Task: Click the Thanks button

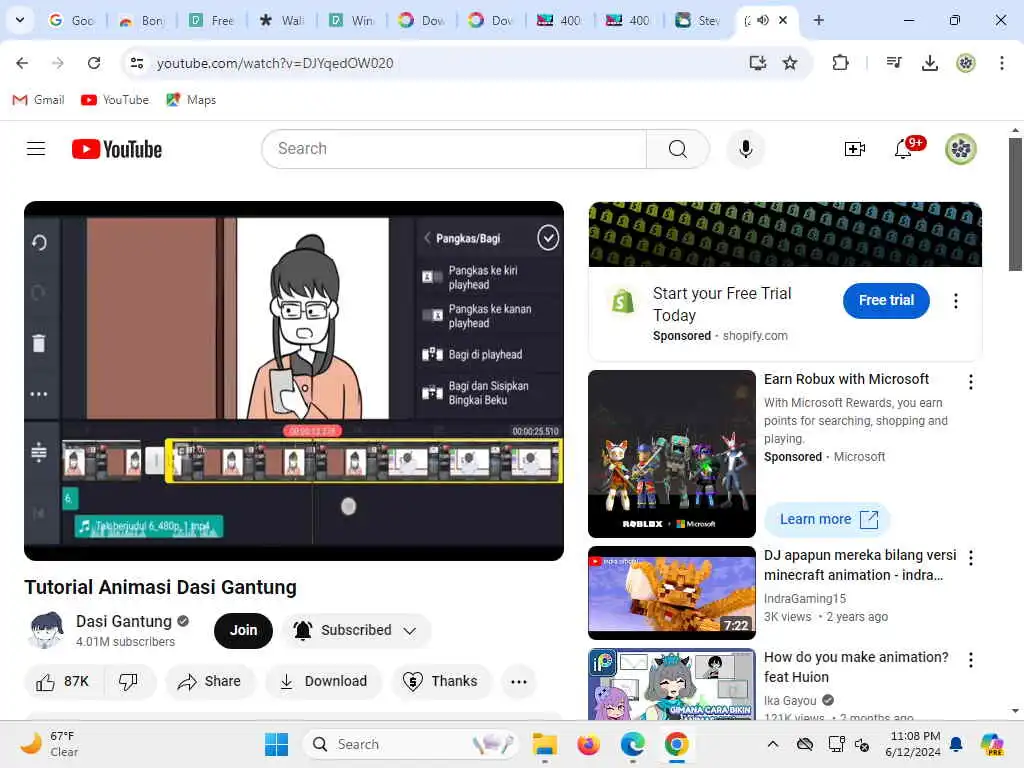Action: [x=441, y=682]
